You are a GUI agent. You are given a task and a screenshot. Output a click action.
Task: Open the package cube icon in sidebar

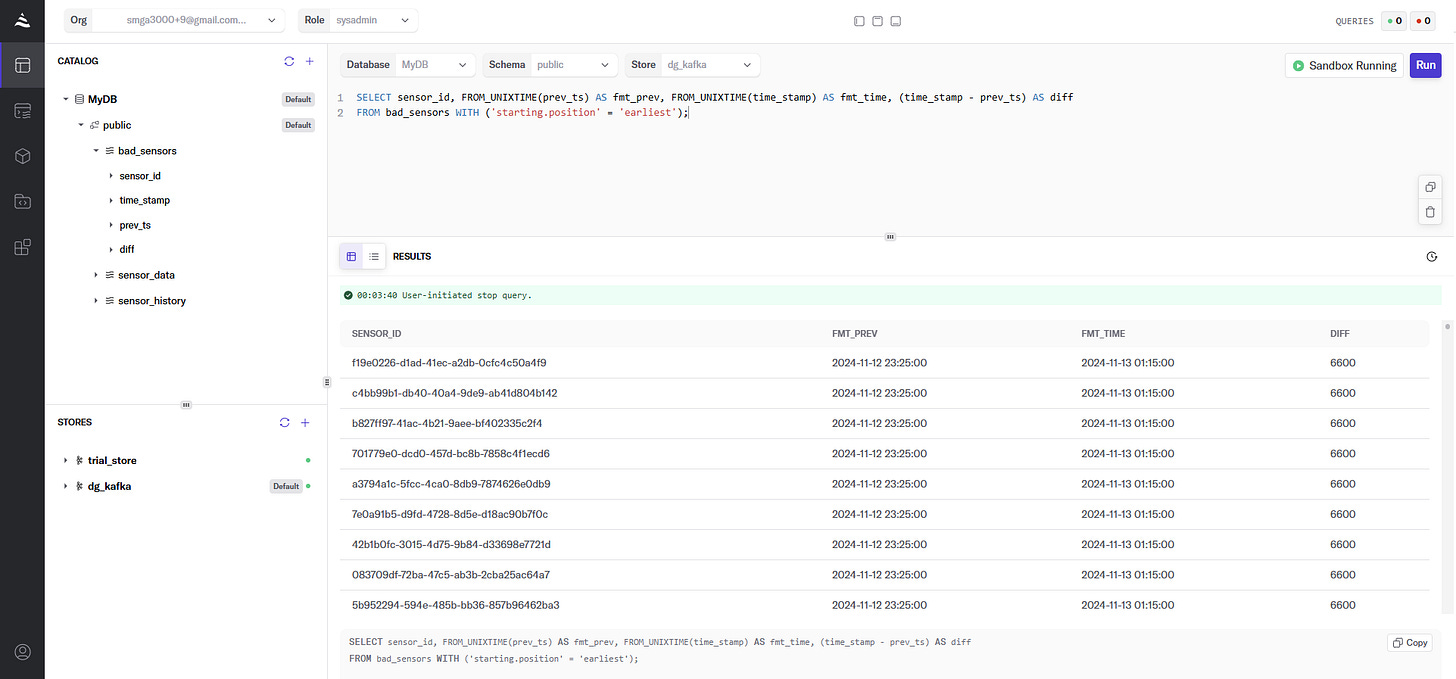click(x=23, y=157)
